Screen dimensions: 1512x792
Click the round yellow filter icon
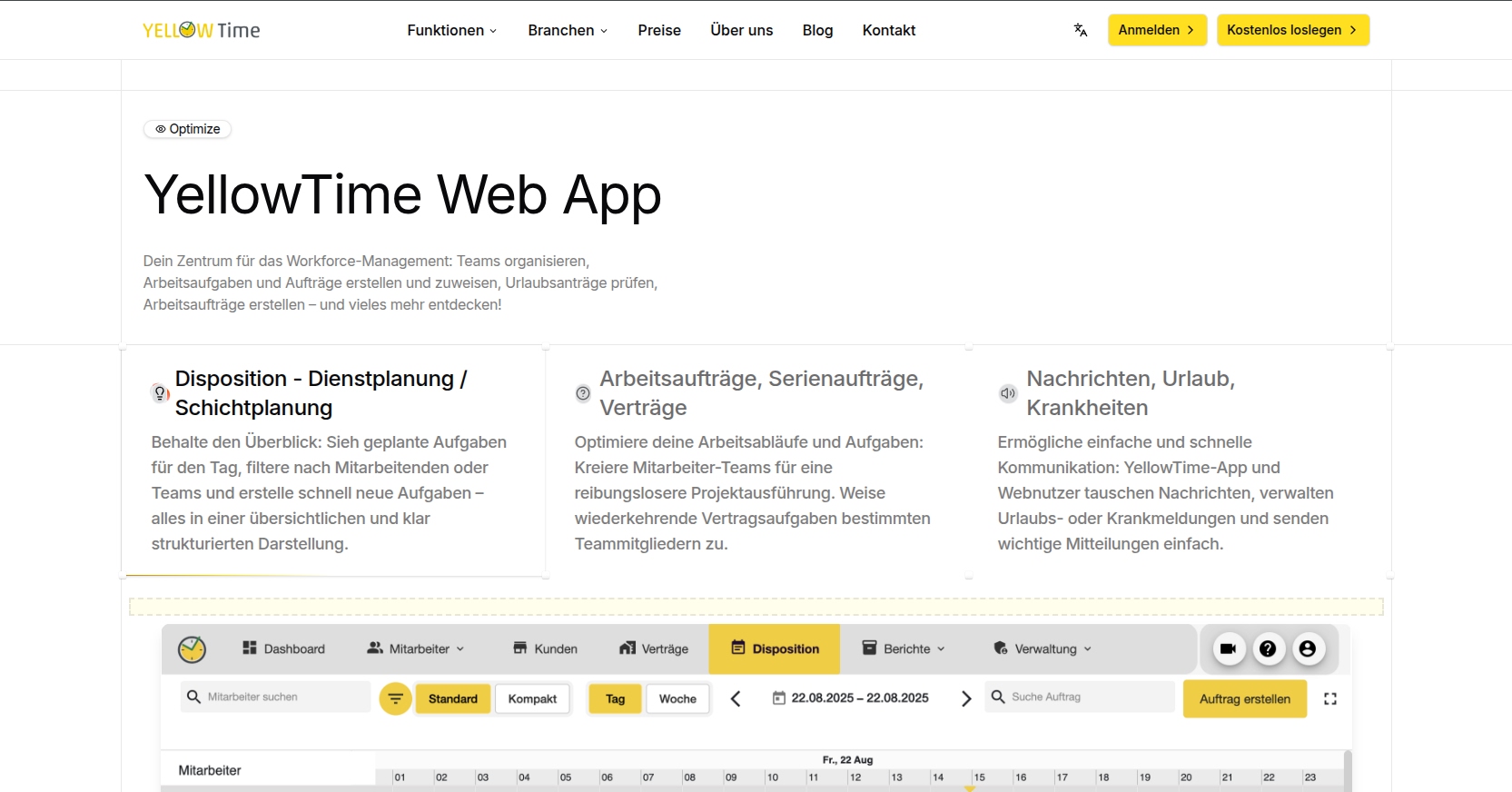(x=395, y=698)
